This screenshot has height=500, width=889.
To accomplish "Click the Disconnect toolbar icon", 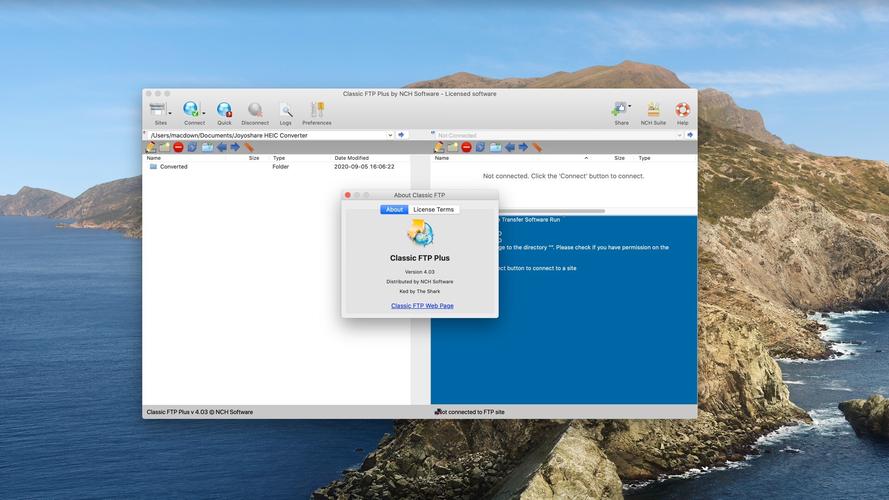I will coord(255,109).
